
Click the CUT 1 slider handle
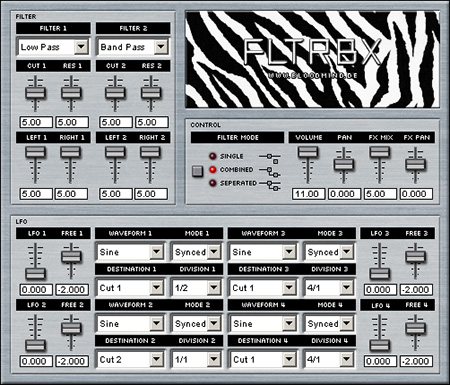point(36,93)
